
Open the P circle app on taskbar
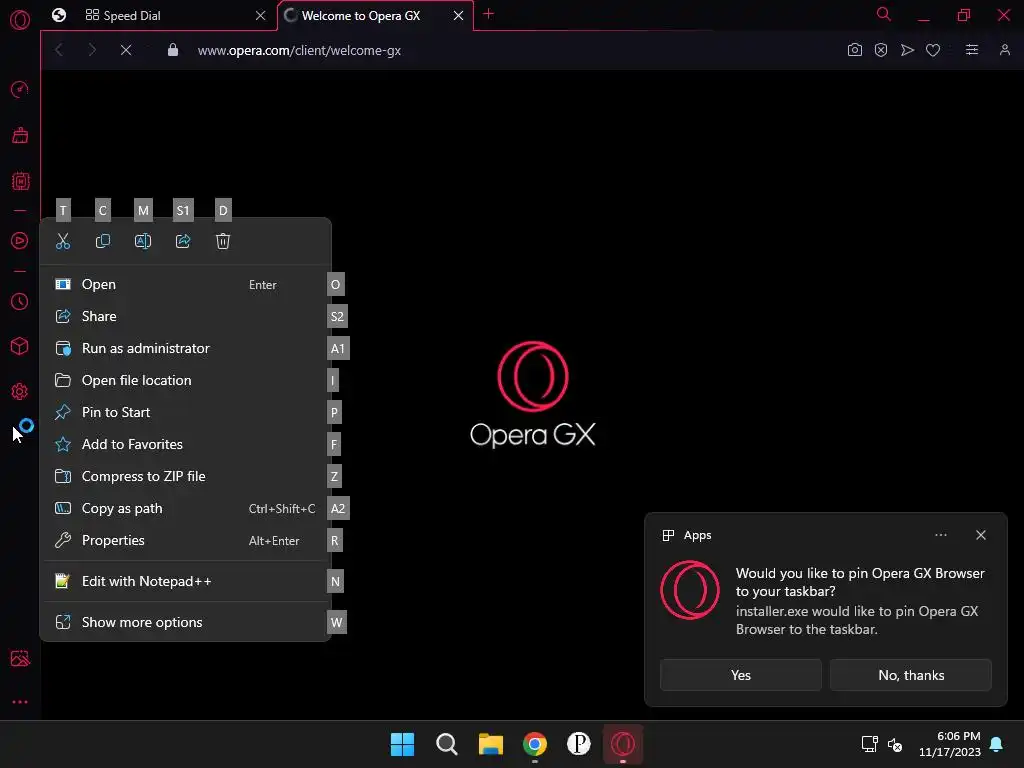tap(579, 744)
